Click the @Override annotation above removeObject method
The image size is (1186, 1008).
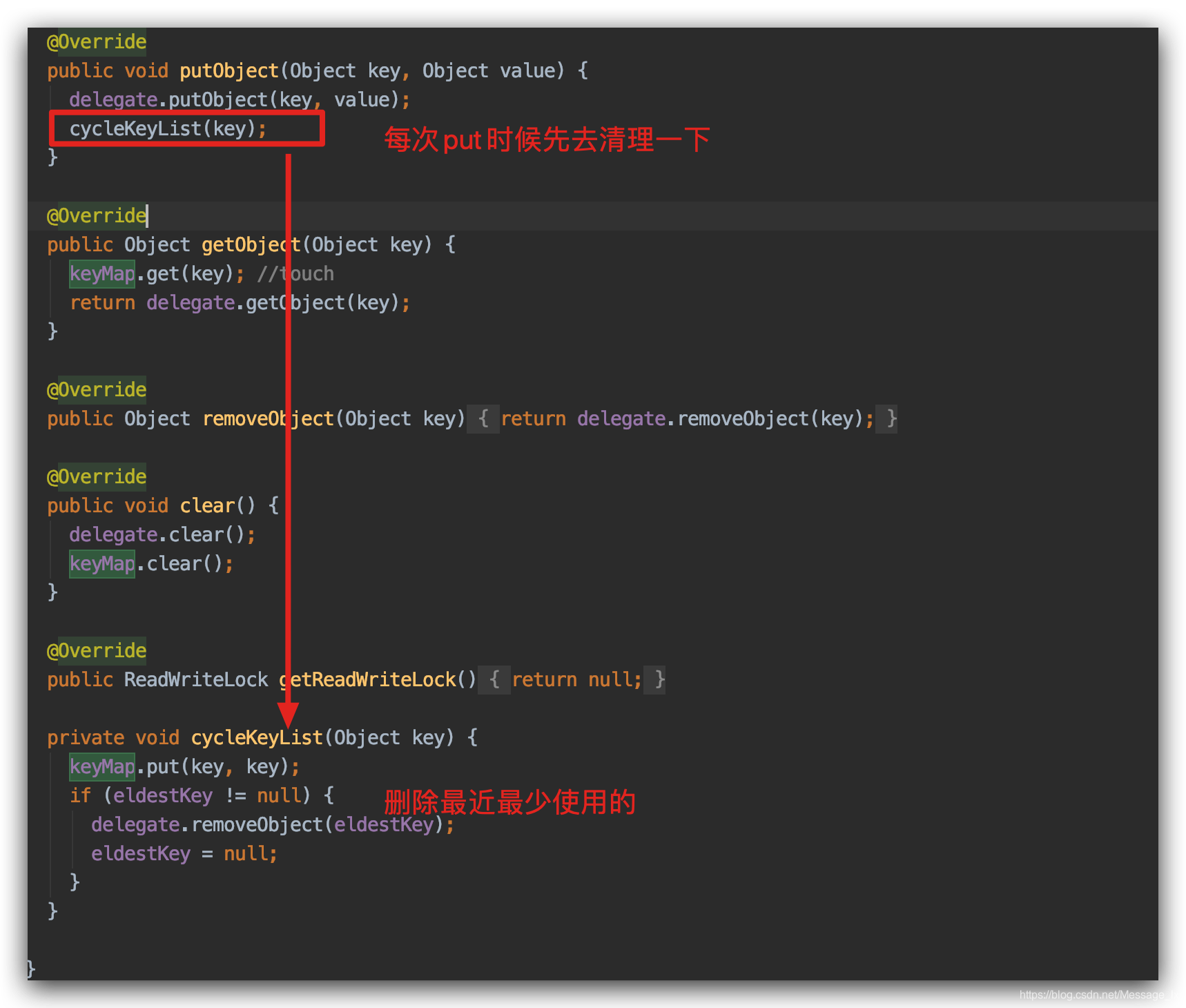pyautogui.click(x=97, y=390)
